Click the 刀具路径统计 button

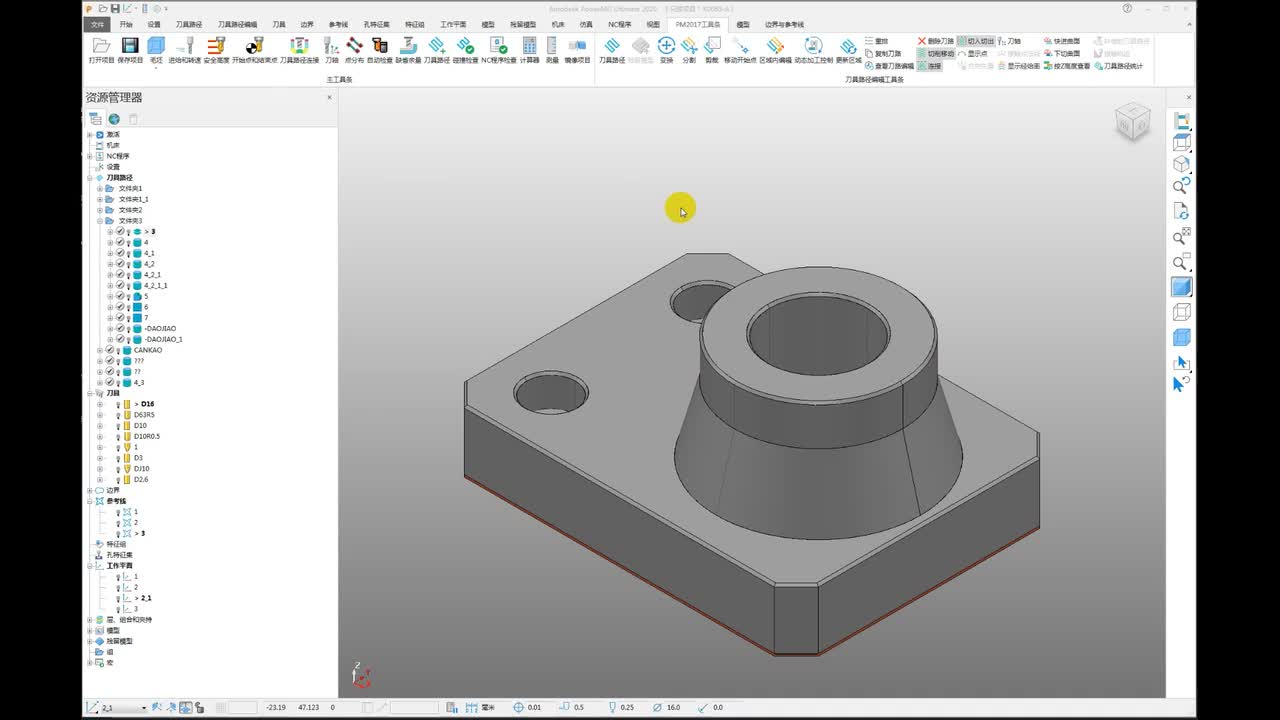(1118, 66)
